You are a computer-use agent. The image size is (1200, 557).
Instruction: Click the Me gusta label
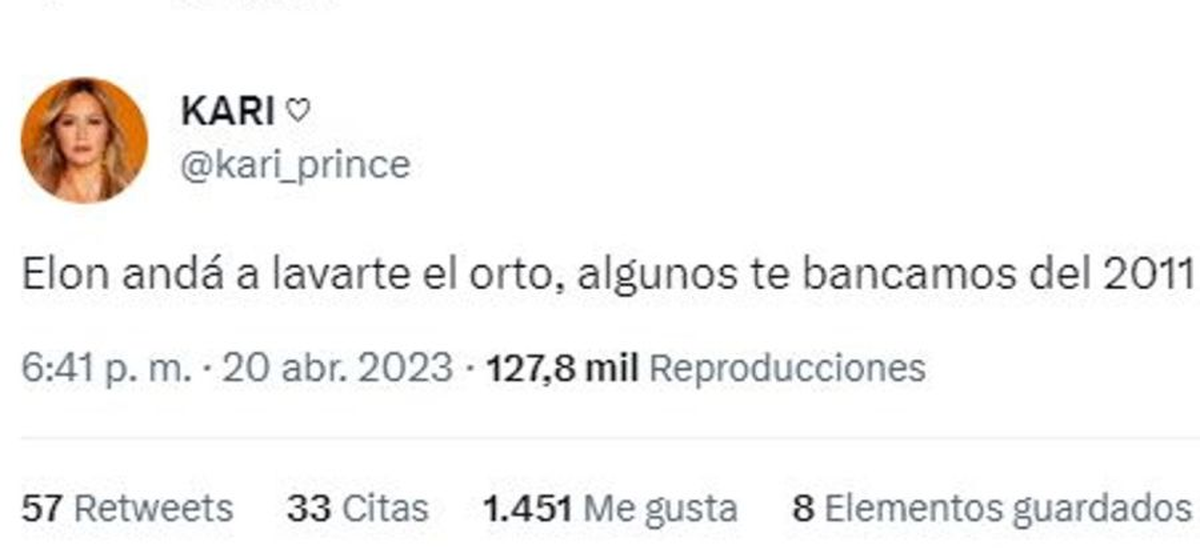661,509
